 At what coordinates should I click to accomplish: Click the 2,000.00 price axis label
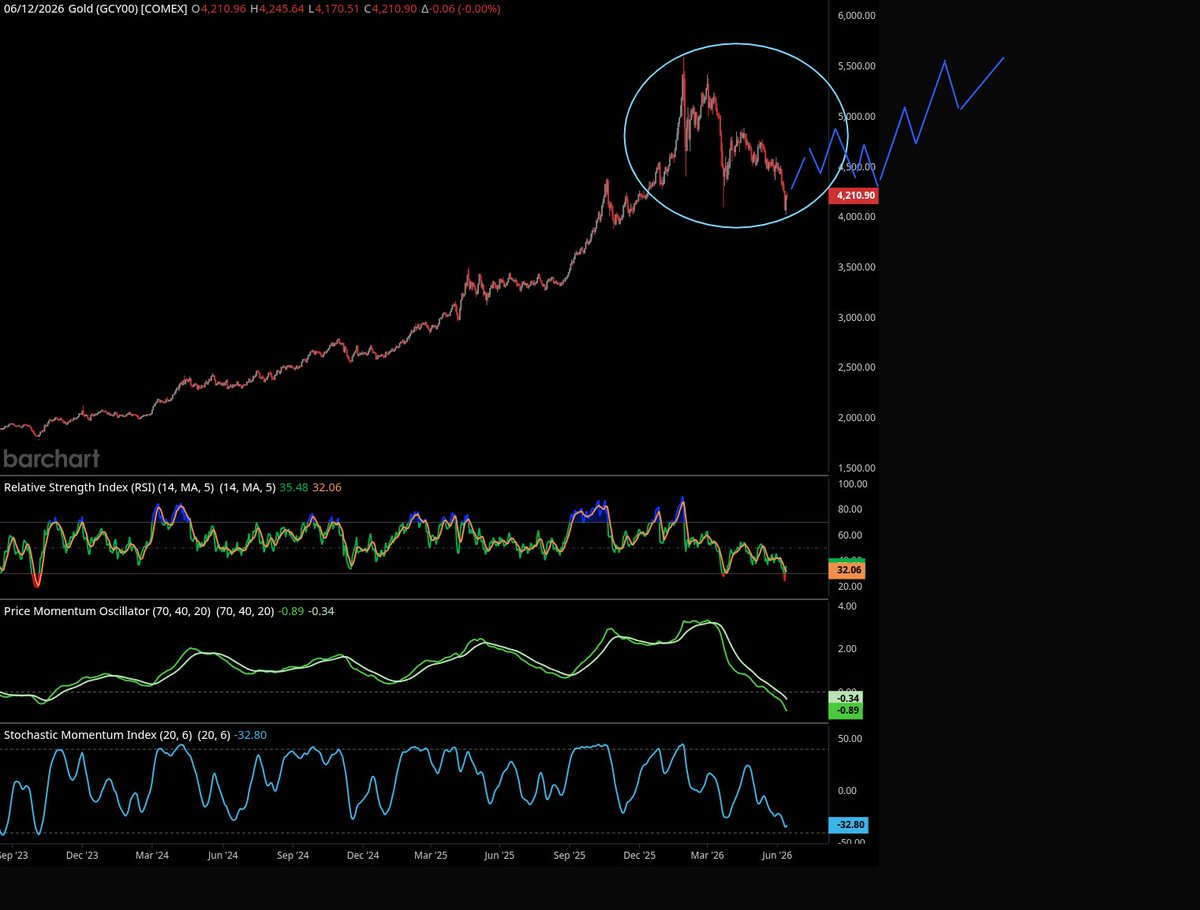pos(856,418)
